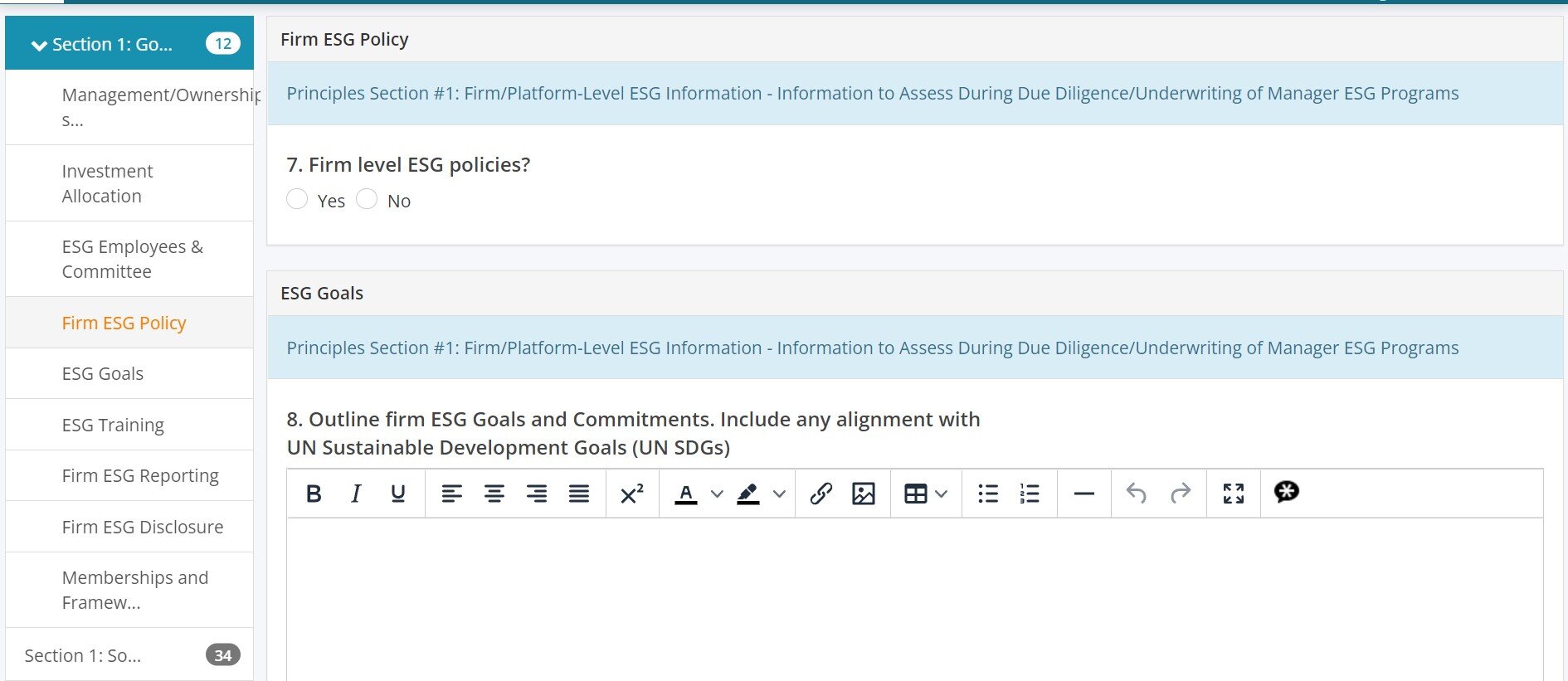Screen dimensions: 1568x681
Task: Click the black asterisk icon in toolbar
Action: tap(1286, 492)
